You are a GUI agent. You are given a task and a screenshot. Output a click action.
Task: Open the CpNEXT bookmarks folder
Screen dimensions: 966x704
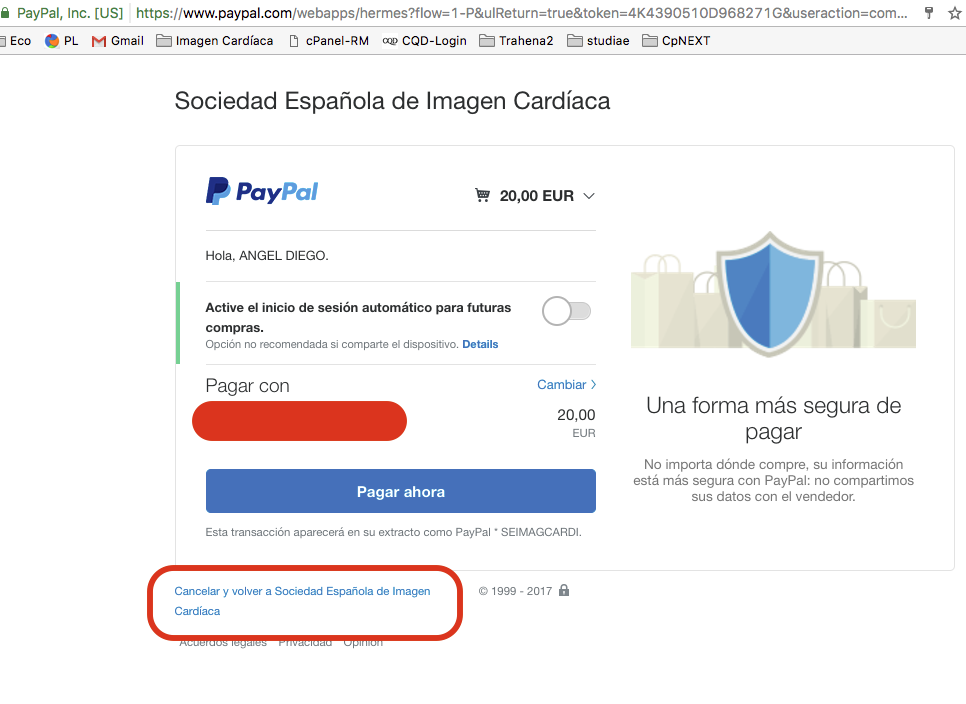click(676, 41)
